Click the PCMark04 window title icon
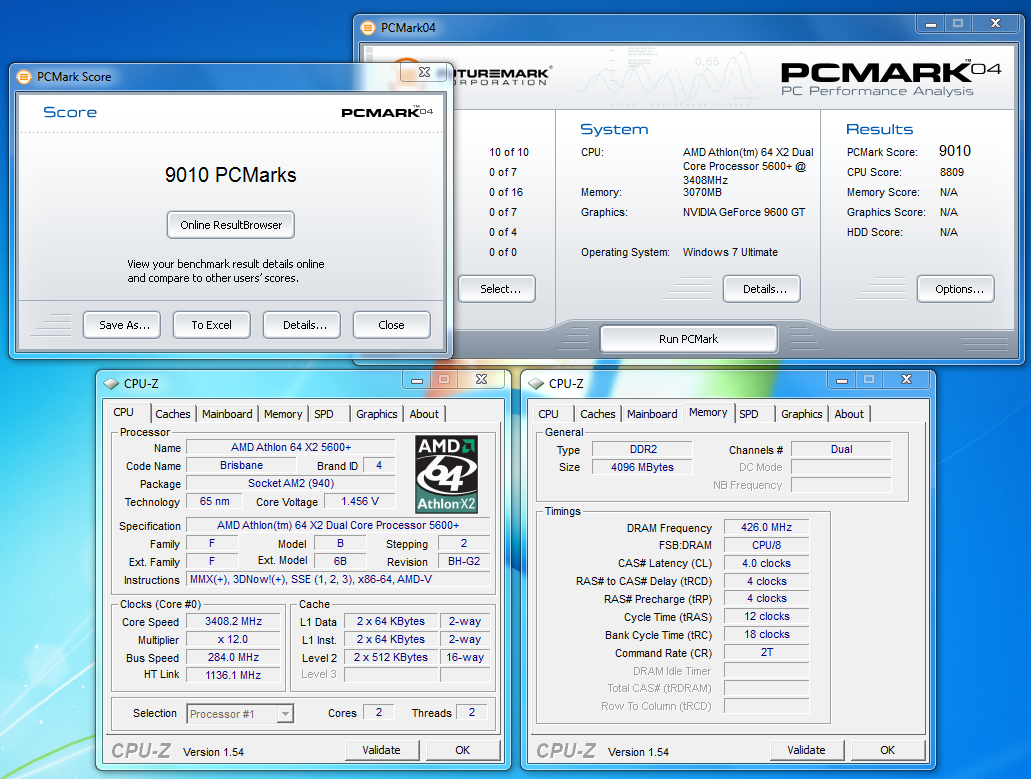 368,28
